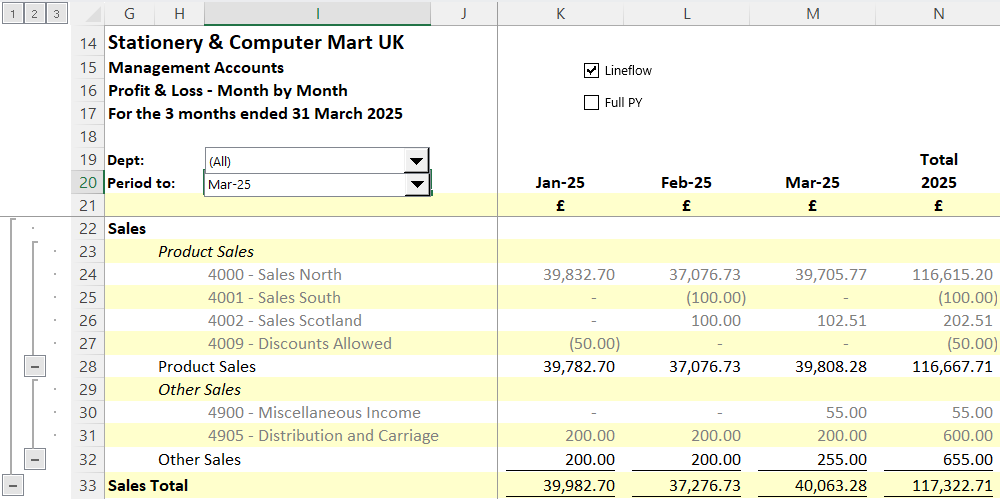Viewport: 1000px width, 499px height.
Task: Click Sales North Mar-25 value 39,705.77
Action: point(831,274)
